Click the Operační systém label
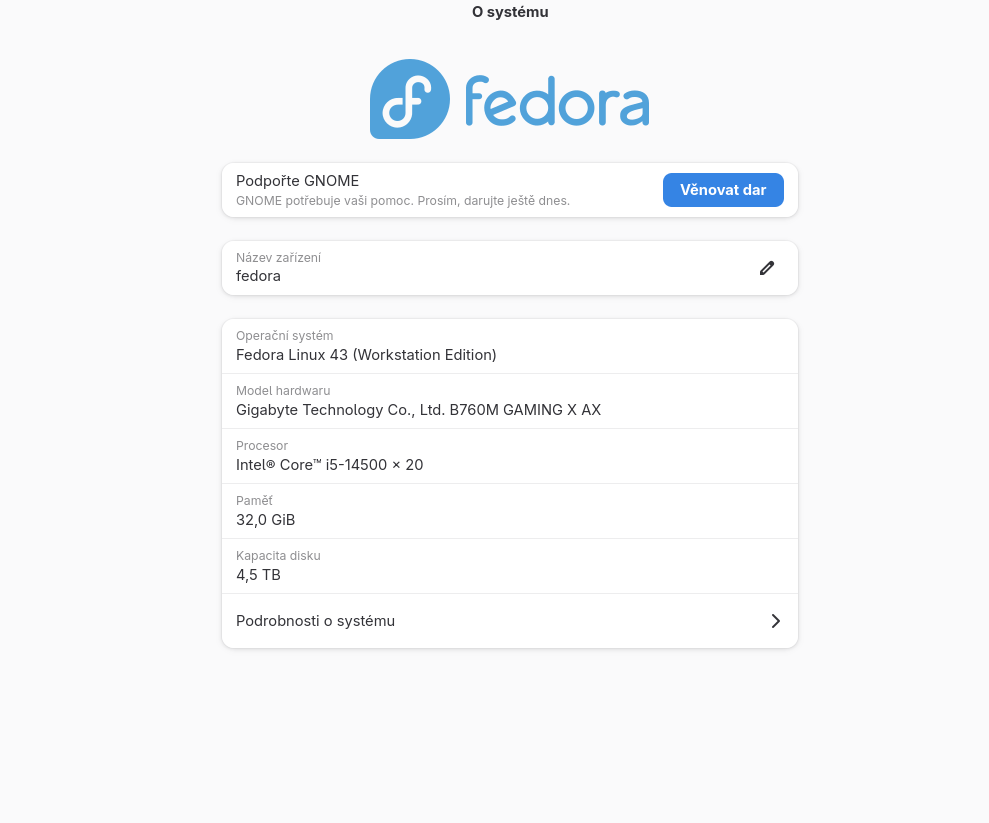This screenshot has width=989, height=823. 284,336
